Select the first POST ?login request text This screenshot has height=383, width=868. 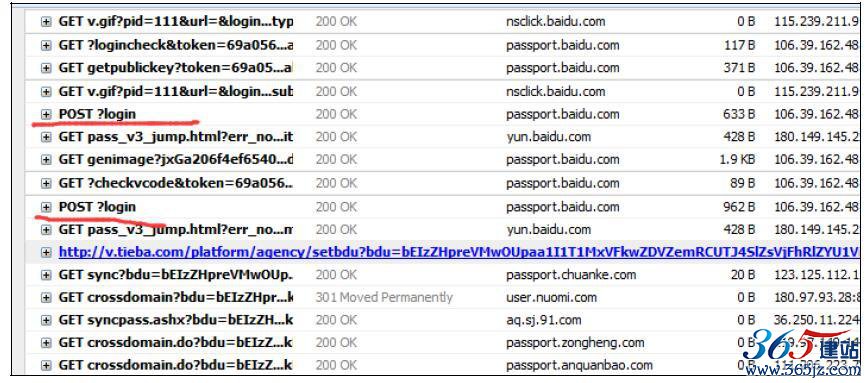(97, 114)
